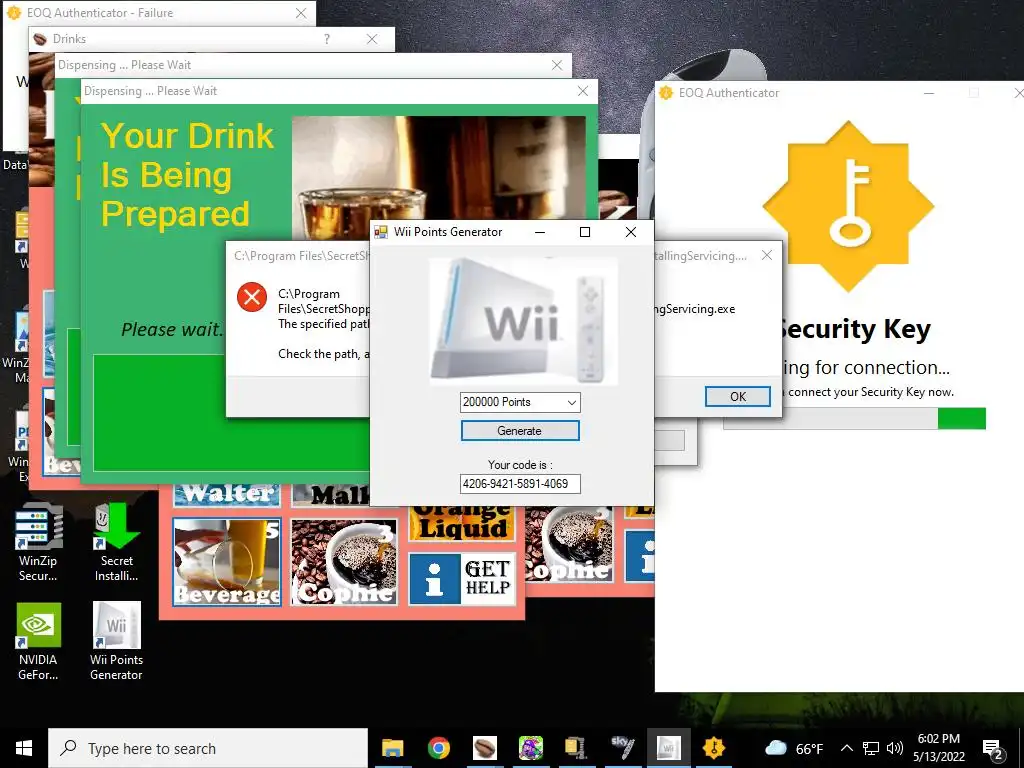The width and height of the screenshot is (1024, 768).
Task: Open File Explorer from the taskbar
Action: point(392,748)
